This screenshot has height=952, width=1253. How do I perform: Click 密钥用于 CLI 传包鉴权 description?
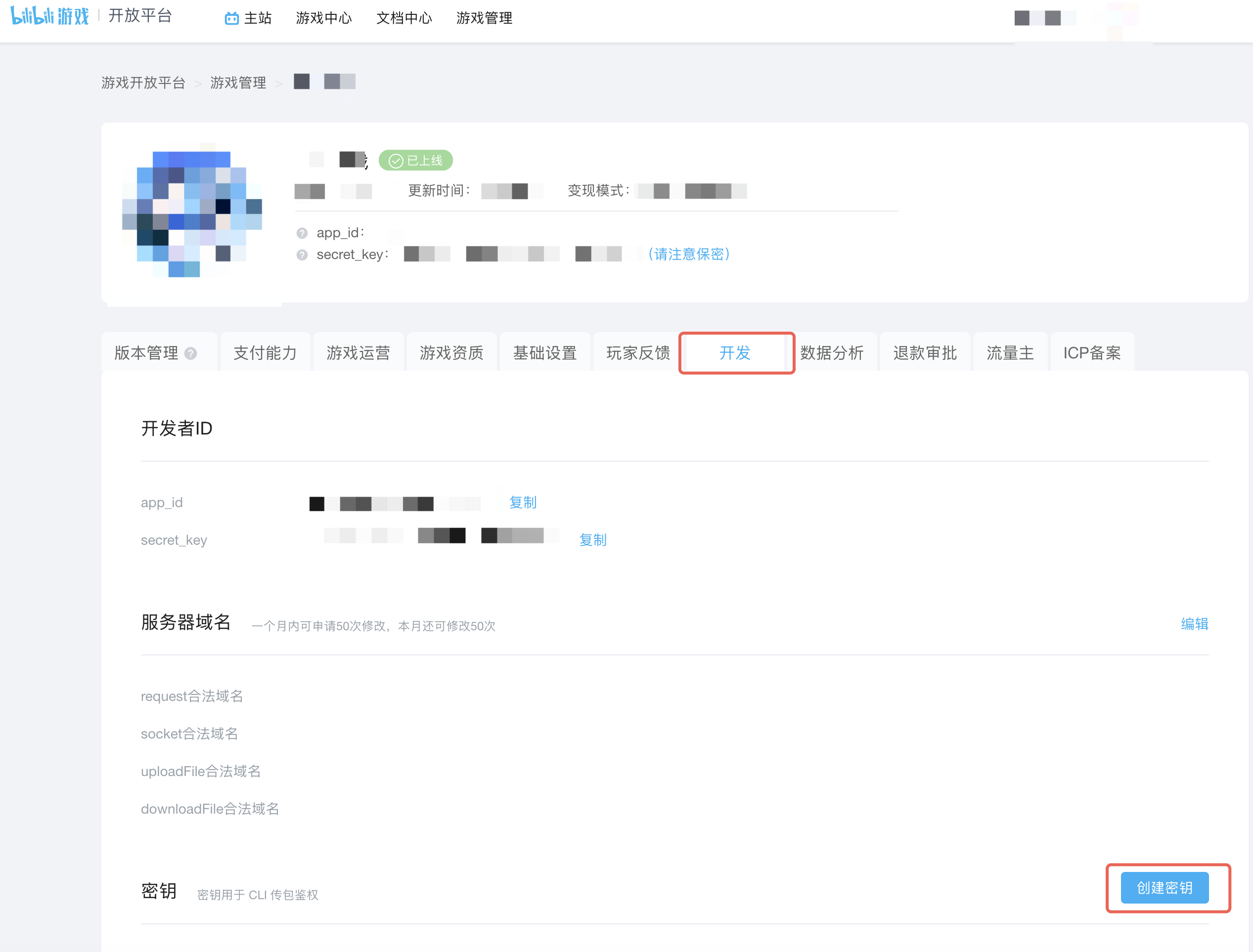click(258, 895)
